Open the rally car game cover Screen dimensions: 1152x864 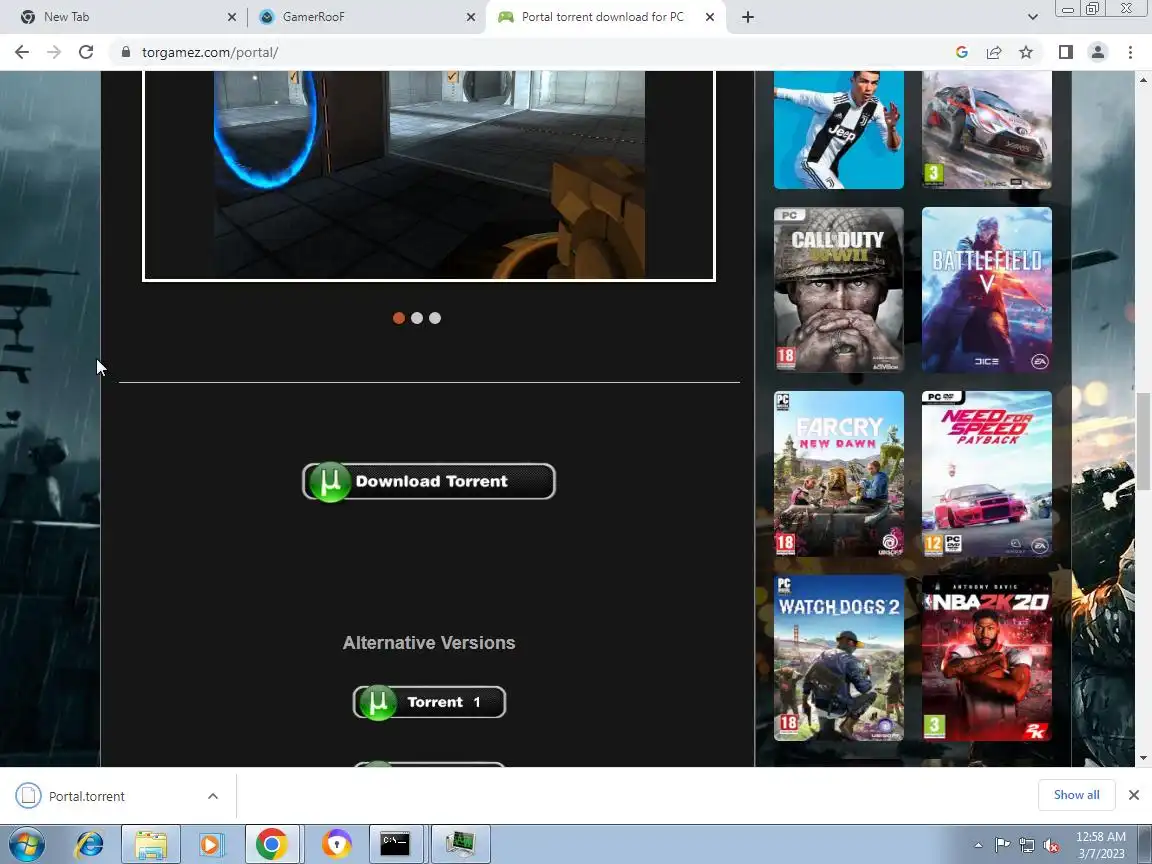click(987, 130)
